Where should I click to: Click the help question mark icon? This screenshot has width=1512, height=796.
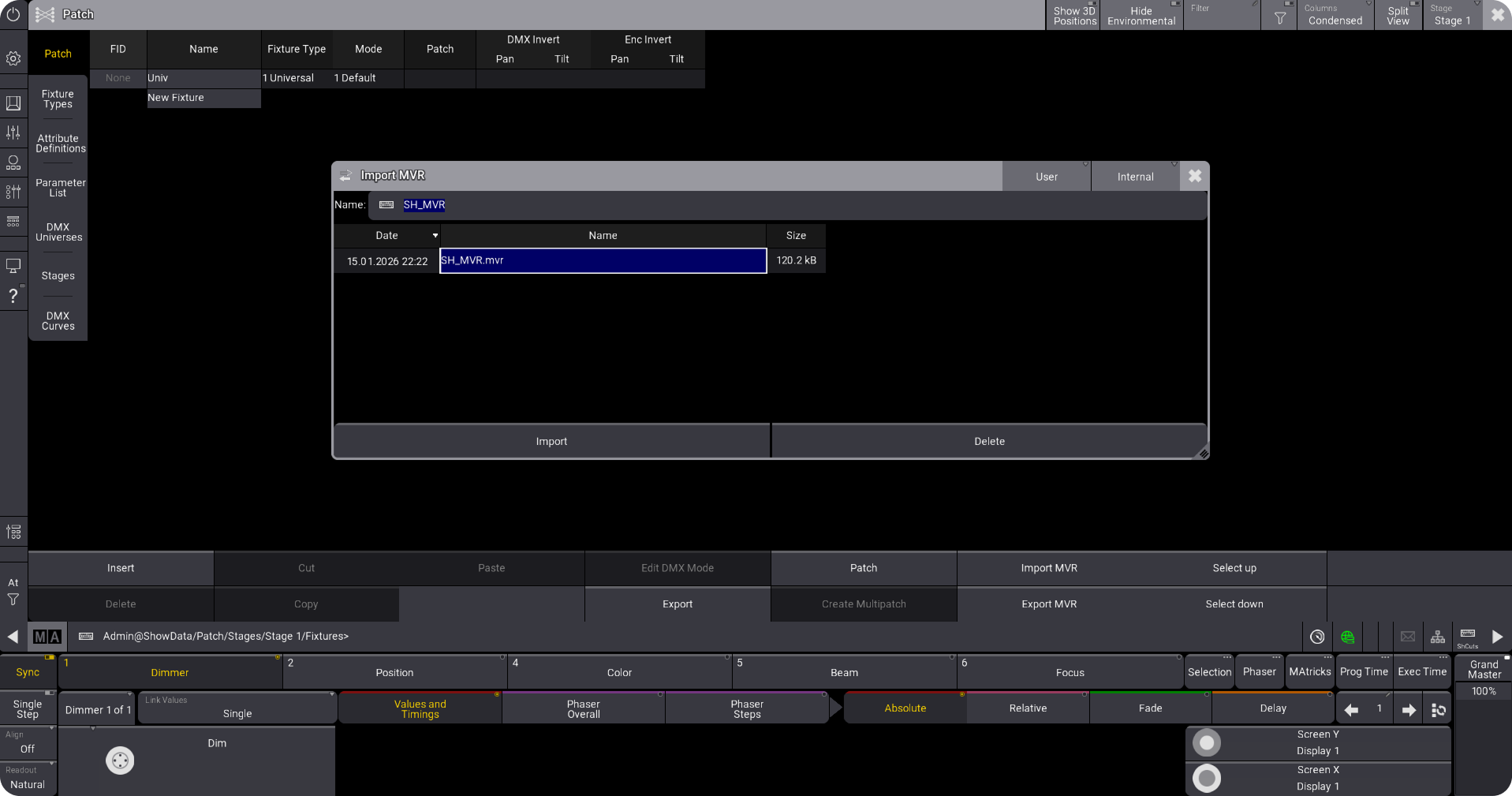[13, 296]
